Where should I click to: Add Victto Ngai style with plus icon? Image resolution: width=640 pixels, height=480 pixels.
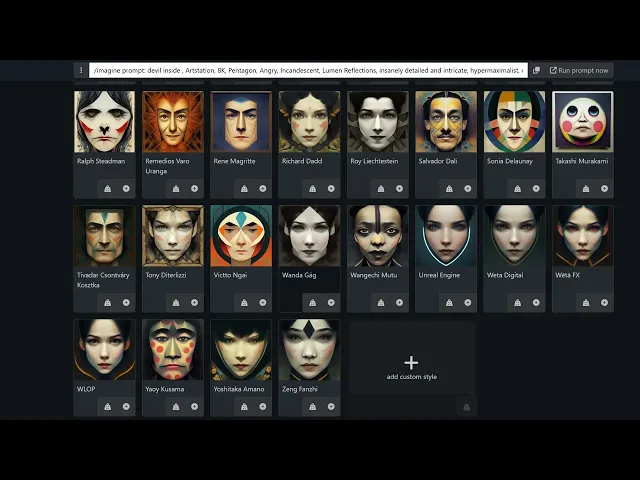[263, 302]
